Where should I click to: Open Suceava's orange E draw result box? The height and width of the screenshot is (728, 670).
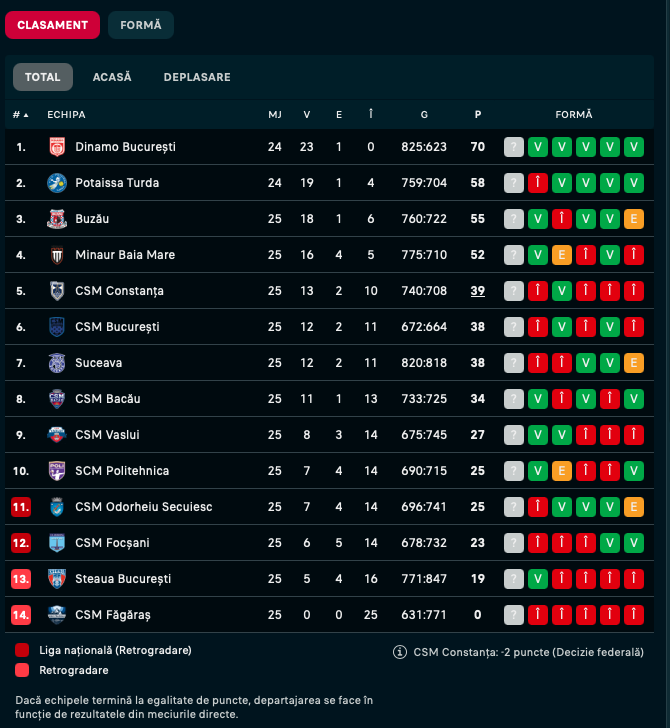pyautogui.click(x=634, y=363)
